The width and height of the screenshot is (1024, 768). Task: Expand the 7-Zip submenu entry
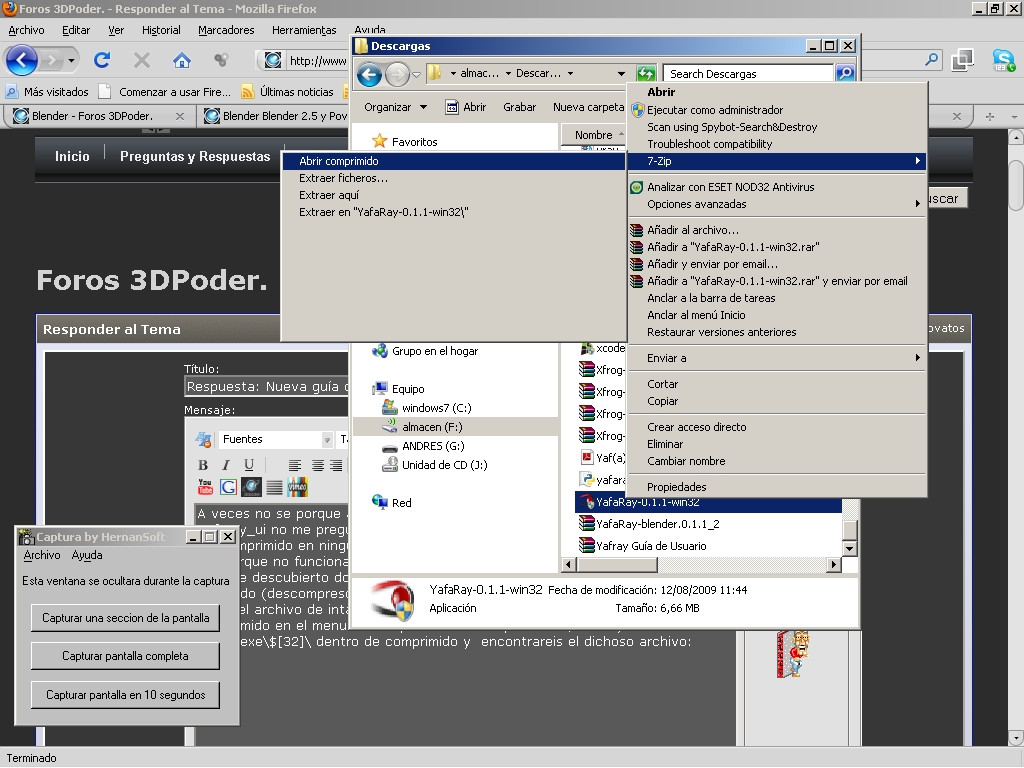coord(776,161)
